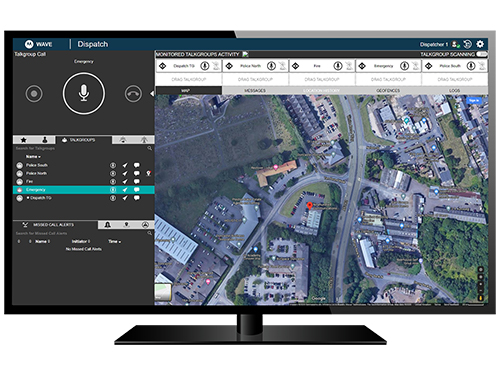This screenshot has width=500, height=375.
Task: Click the map pin icon on Police North row
Action: pyautogui.click(x=149, y=173)
